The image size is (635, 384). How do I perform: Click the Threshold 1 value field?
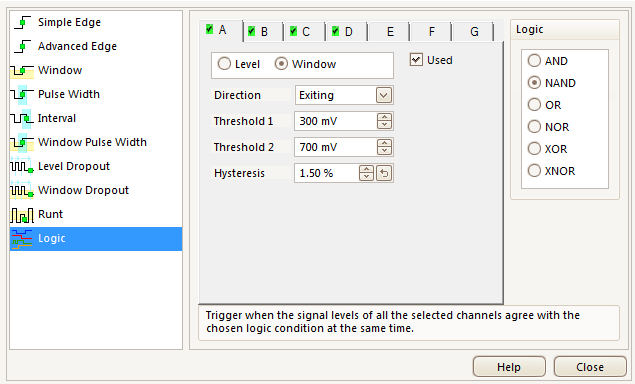(x=335, y=121)
